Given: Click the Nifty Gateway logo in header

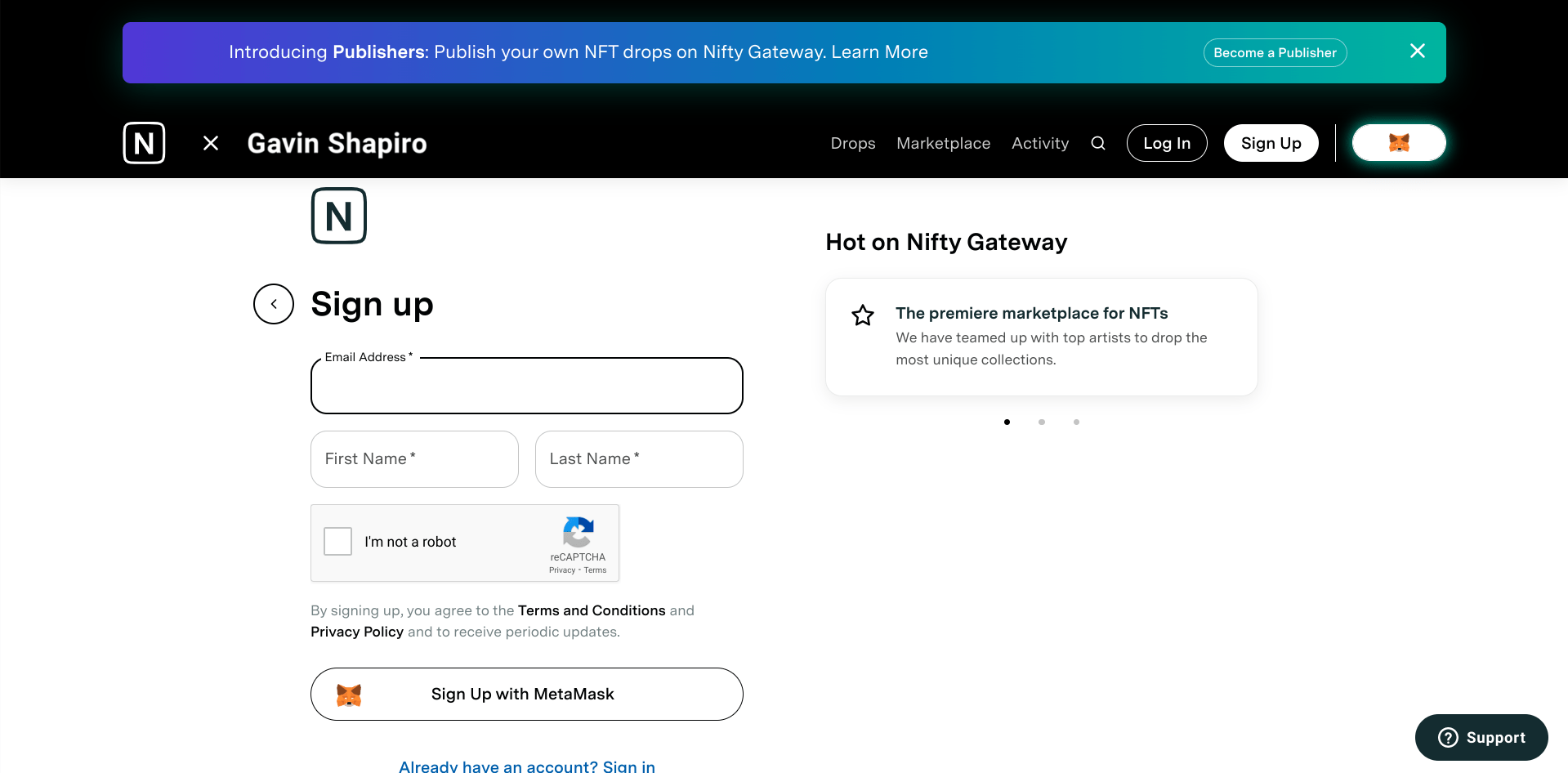Looking at the screenshot, I should (144, 143).
